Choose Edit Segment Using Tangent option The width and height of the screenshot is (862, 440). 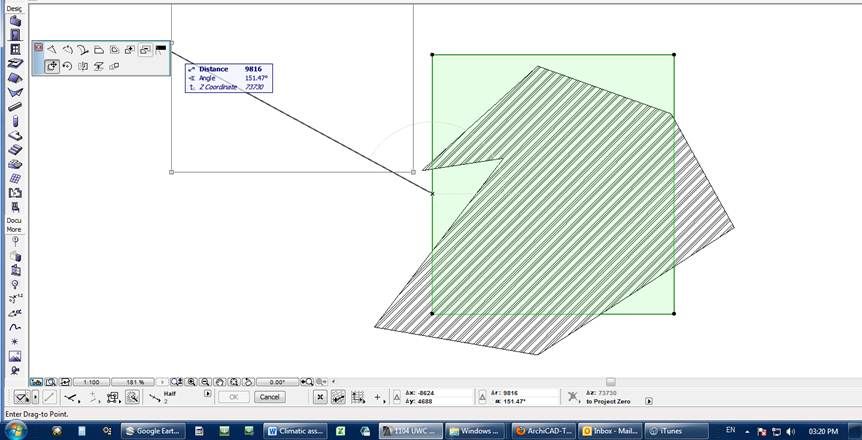(x=82, y=50)
